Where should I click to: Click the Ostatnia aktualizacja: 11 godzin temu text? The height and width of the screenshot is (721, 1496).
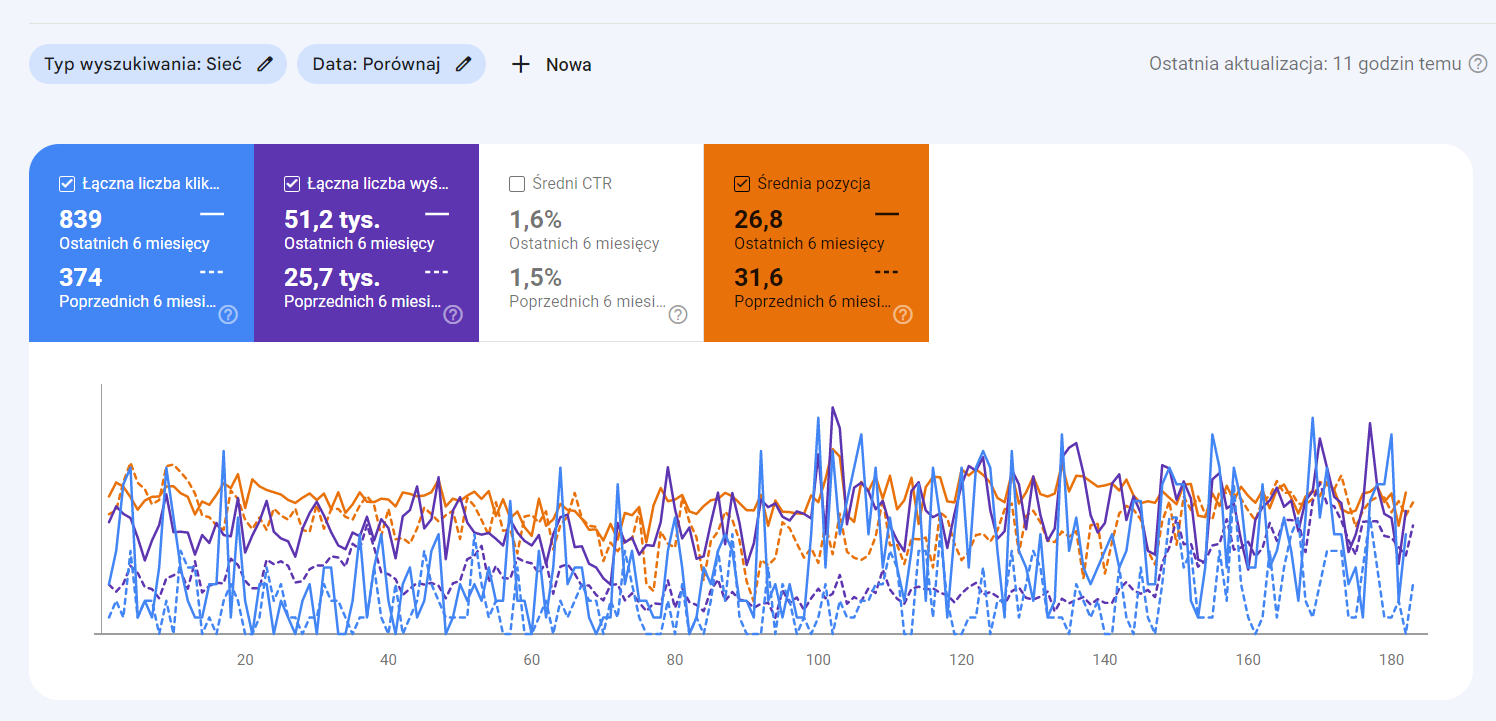(x=1305, y=64)
